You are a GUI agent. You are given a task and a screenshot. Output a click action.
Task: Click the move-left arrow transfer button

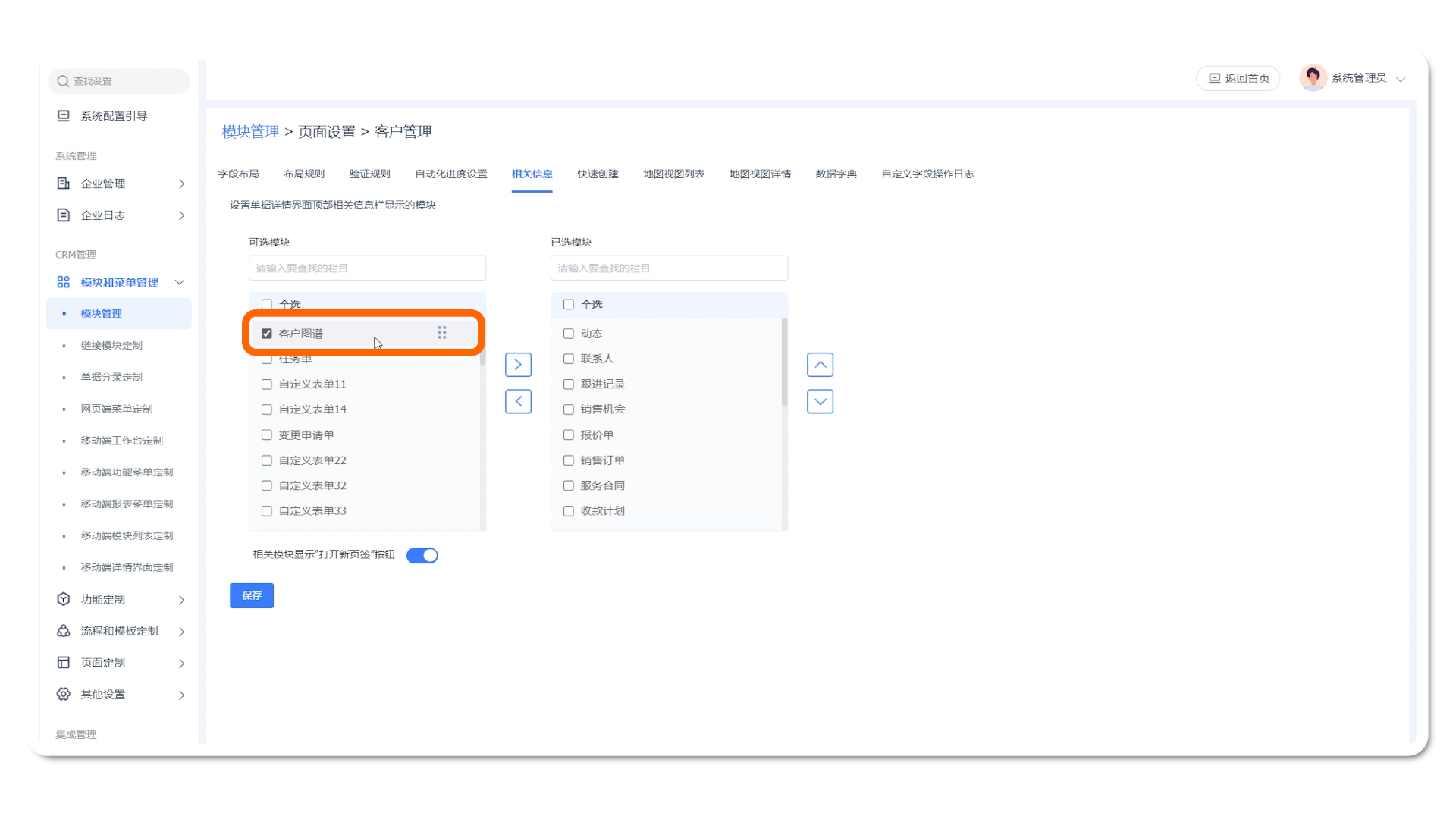point(518,401)
